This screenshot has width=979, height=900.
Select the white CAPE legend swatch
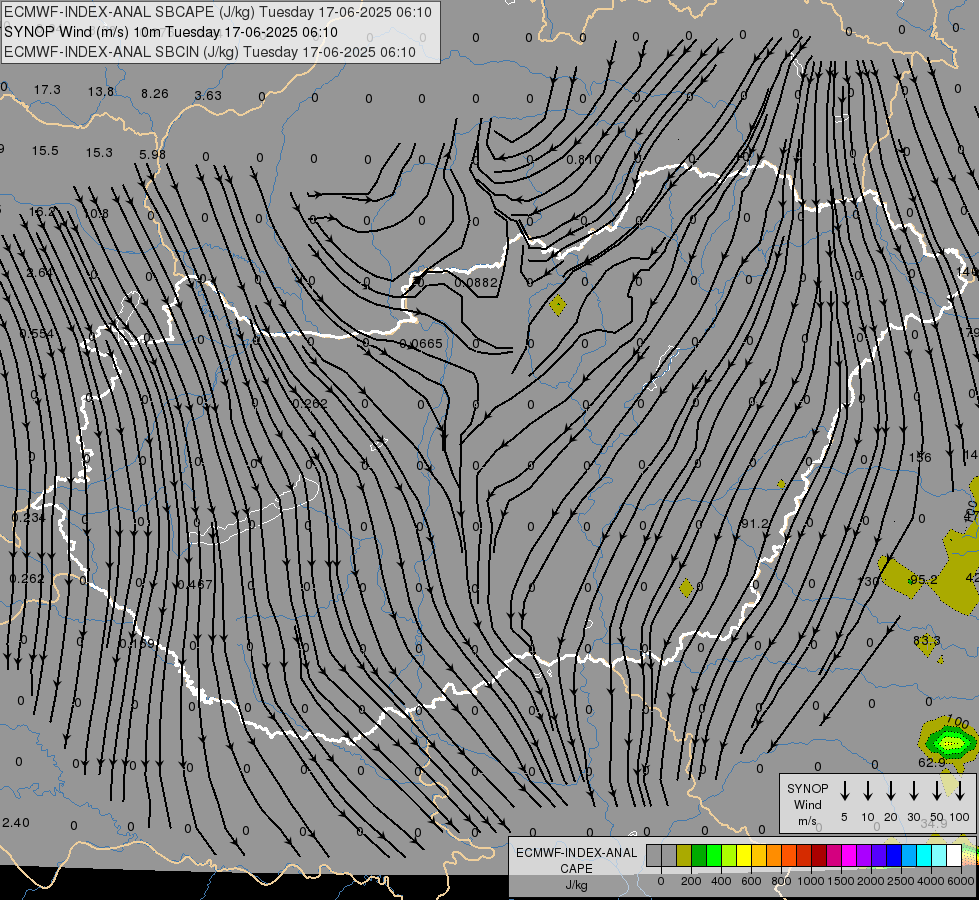point(953,855)
